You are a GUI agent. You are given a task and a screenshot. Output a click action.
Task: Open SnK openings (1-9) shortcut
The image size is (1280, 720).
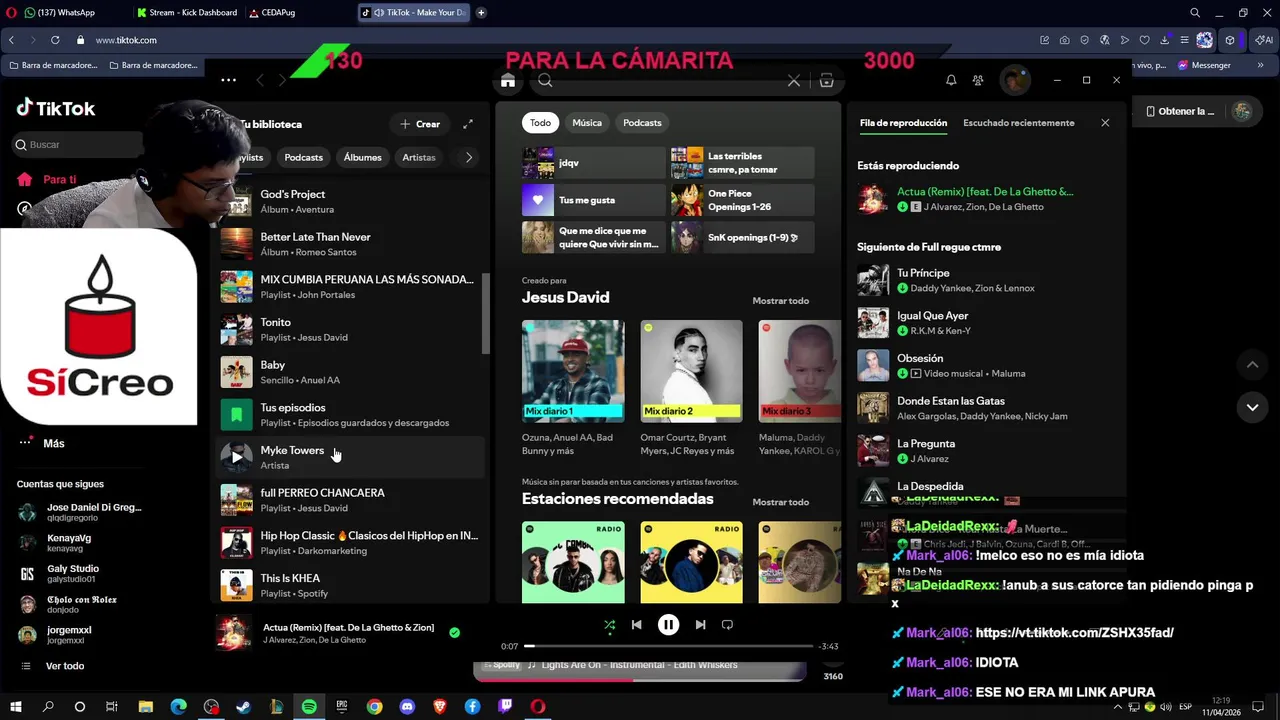(x=742, y=237)
